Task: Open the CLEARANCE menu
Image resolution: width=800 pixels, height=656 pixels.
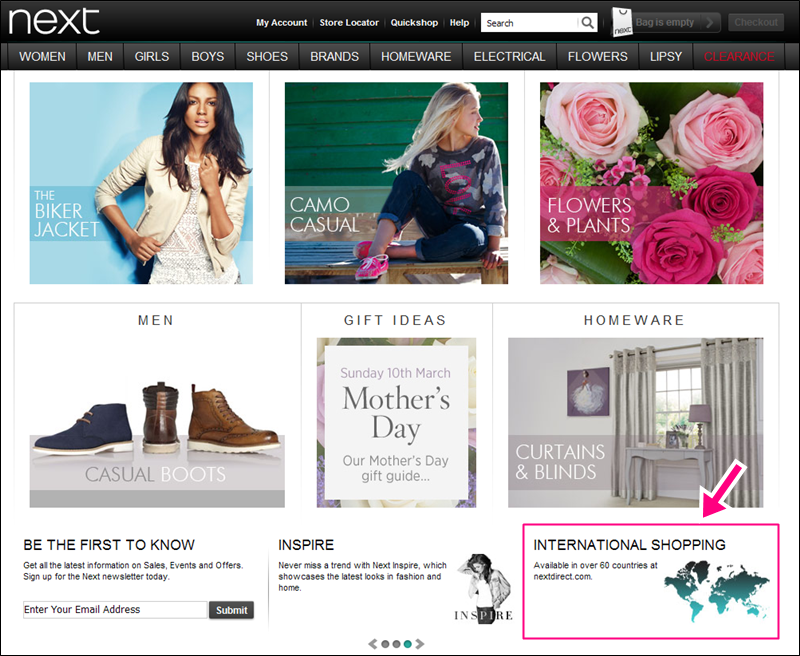Action: (739, 57)
